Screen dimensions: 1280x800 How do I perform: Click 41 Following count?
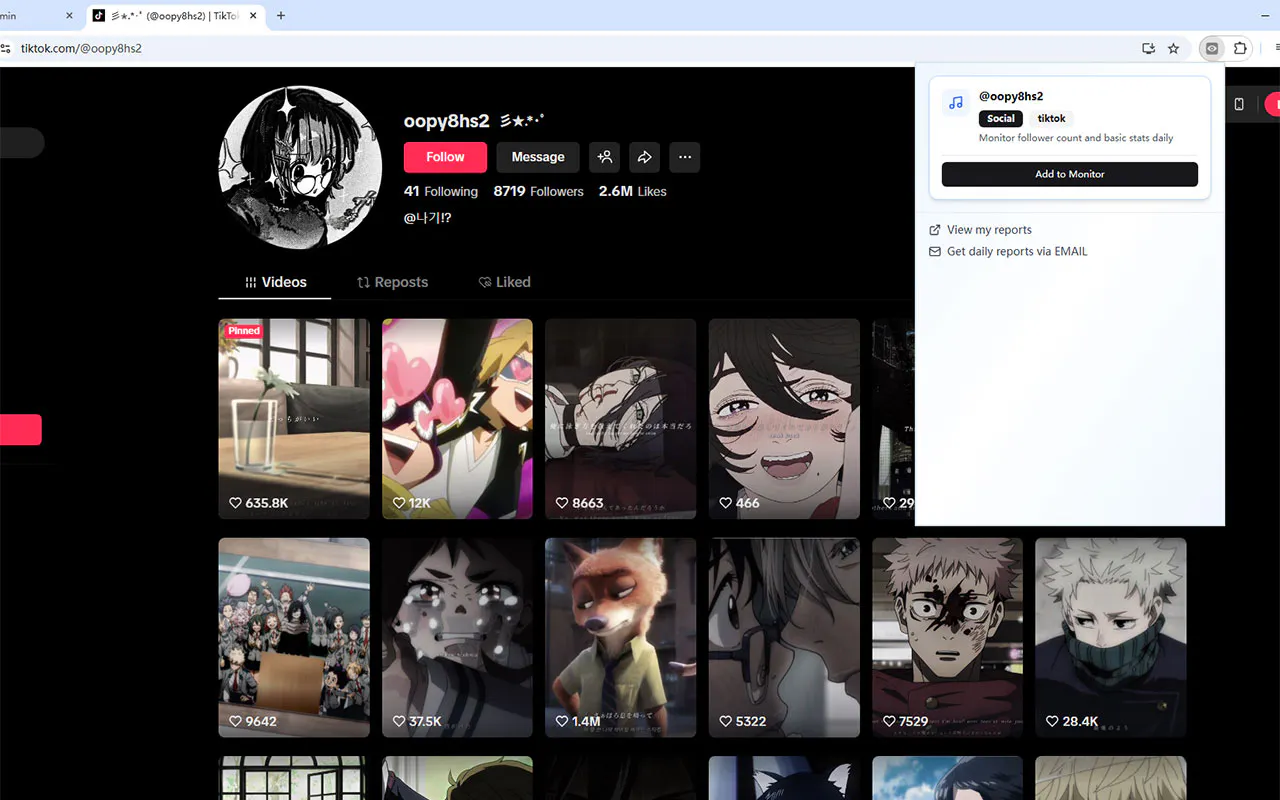point(441,191)
